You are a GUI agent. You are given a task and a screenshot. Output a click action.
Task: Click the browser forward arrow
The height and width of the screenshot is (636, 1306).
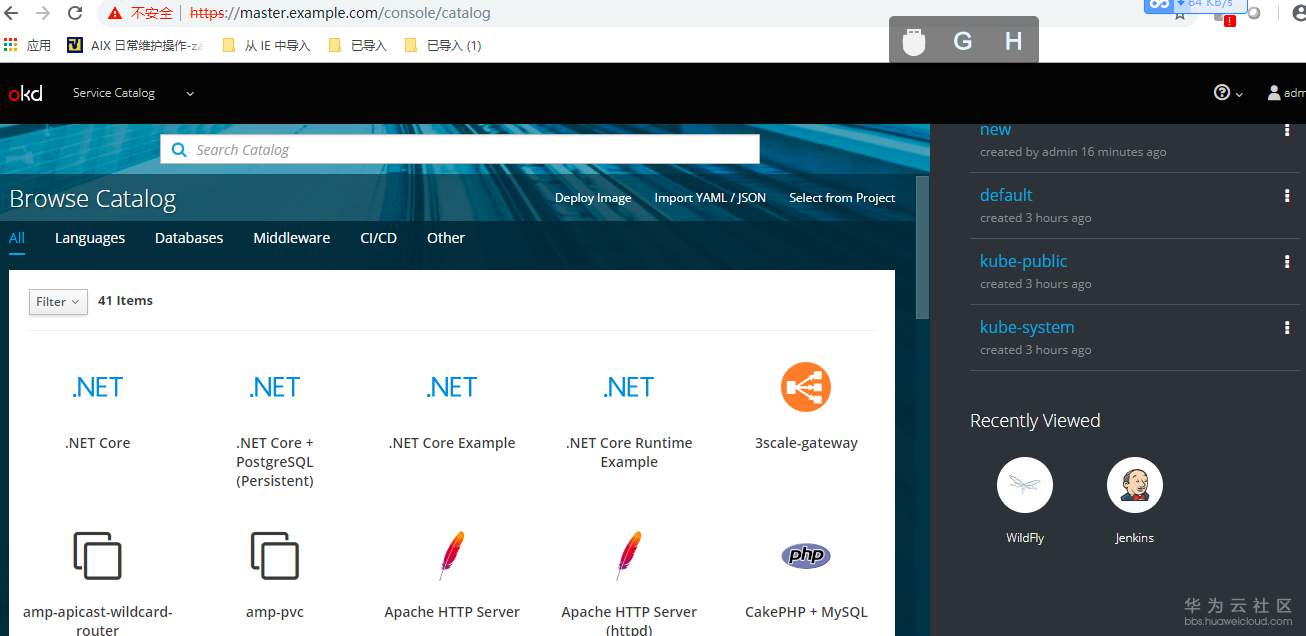pyautogui.click(x=43, y=13)
